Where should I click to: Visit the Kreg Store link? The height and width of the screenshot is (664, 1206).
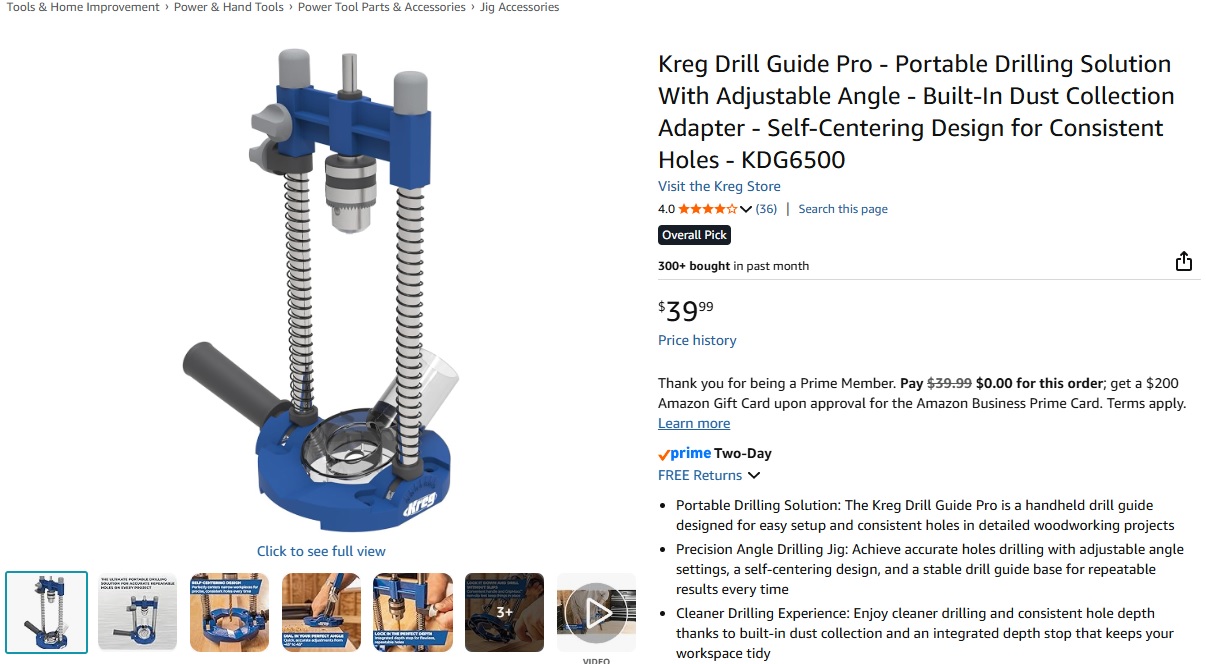point(719,186)
